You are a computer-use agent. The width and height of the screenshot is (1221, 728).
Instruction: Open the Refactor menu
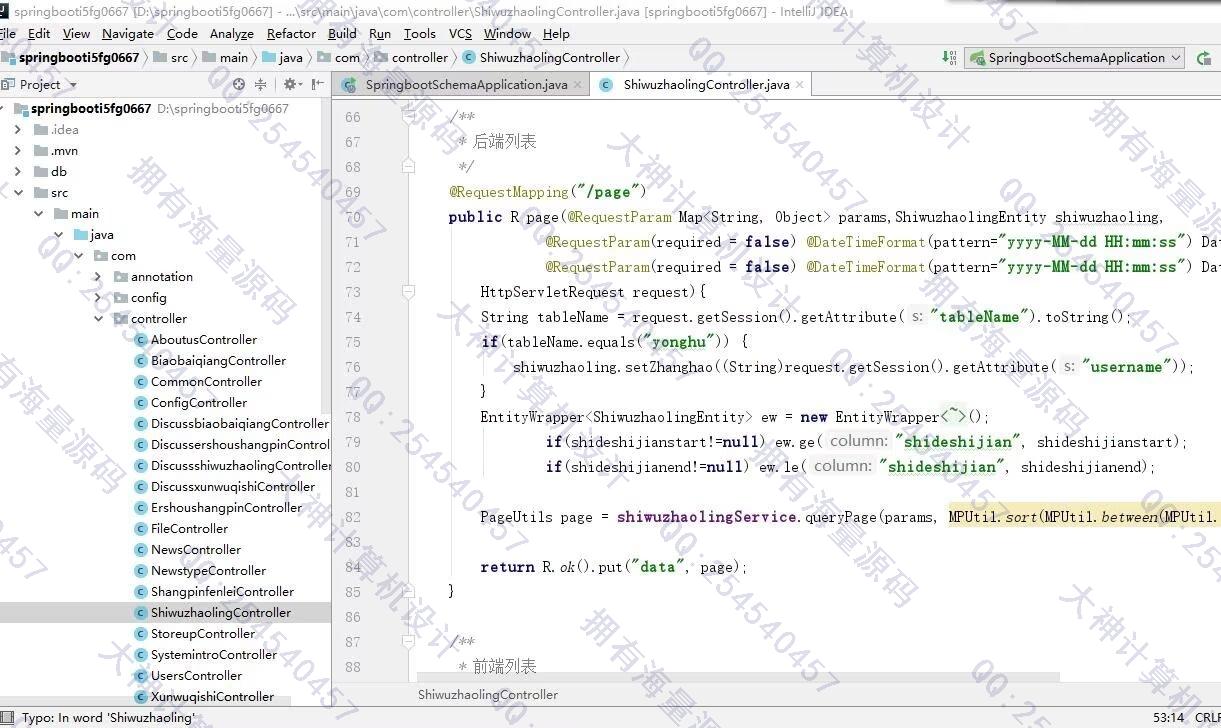291,33
